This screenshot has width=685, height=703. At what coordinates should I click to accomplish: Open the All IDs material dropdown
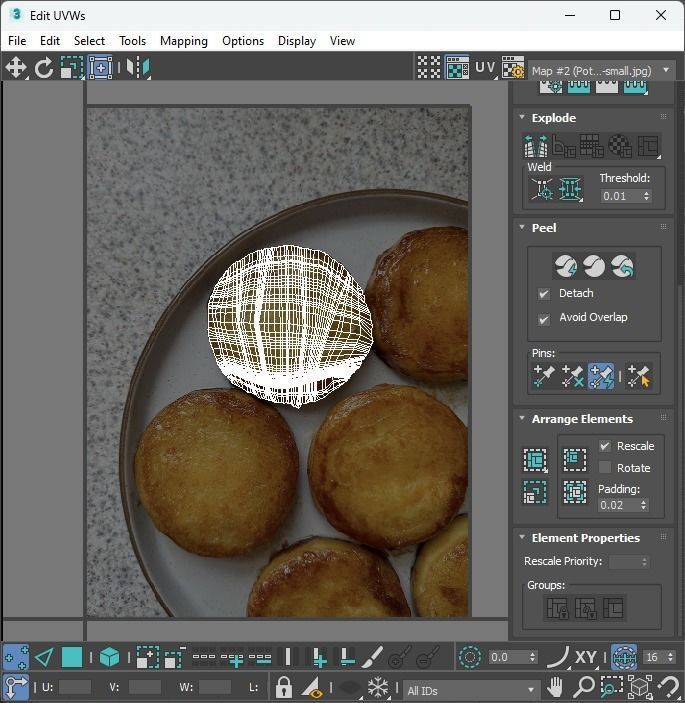point(471,690)
